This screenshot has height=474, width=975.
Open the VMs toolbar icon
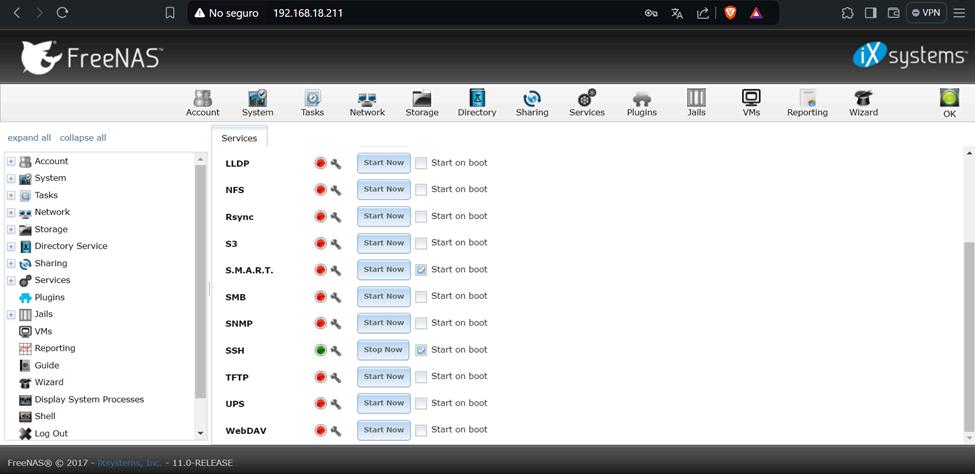pyautogui.click(x=751, y=103)
